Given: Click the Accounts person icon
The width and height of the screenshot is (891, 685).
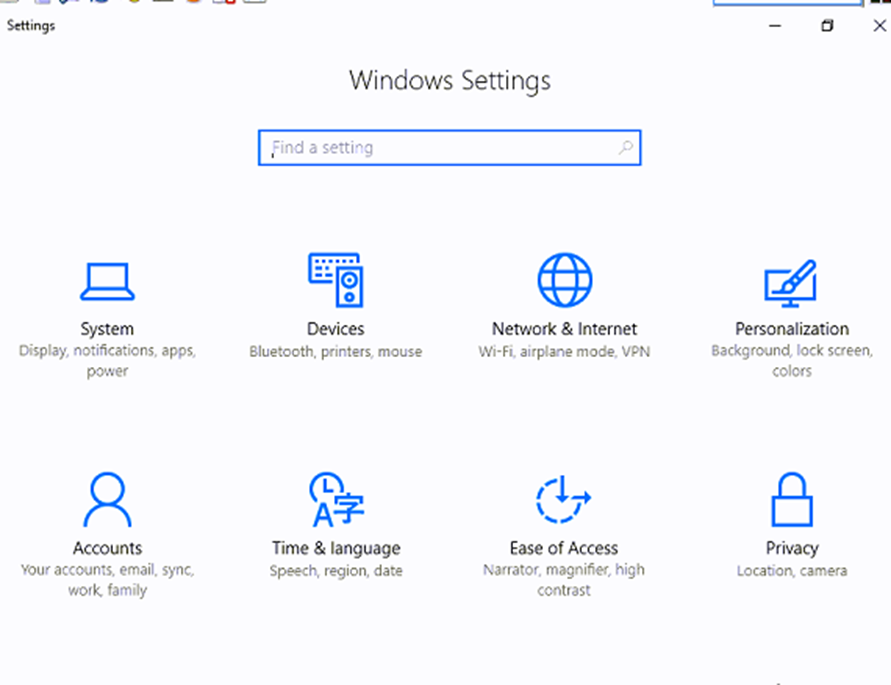Looking at the screenshot, I should point(107,500).
